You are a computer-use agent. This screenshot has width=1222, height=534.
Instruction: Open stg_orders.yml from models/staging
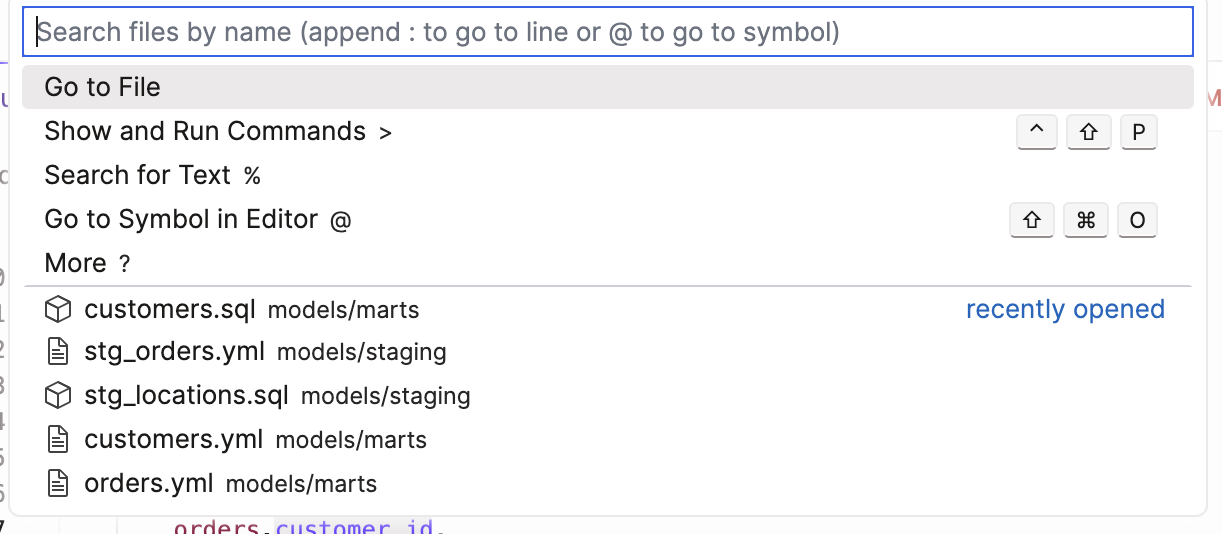[175, 352]
